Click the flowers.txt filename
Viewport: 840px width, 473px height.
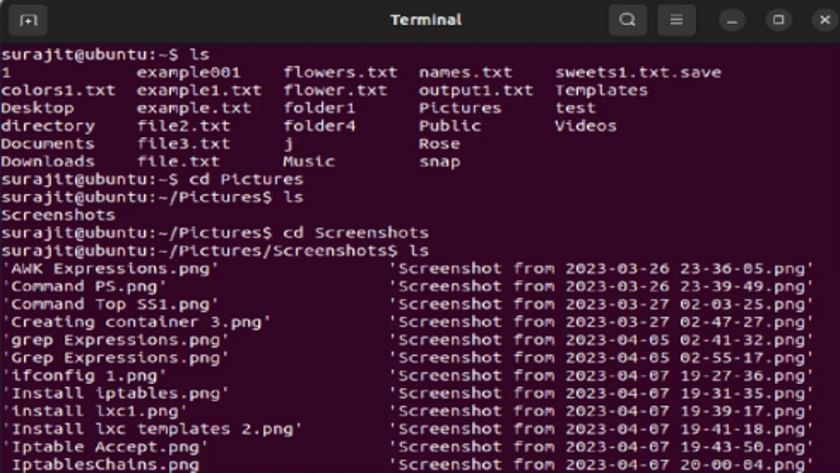click(340, 72)
